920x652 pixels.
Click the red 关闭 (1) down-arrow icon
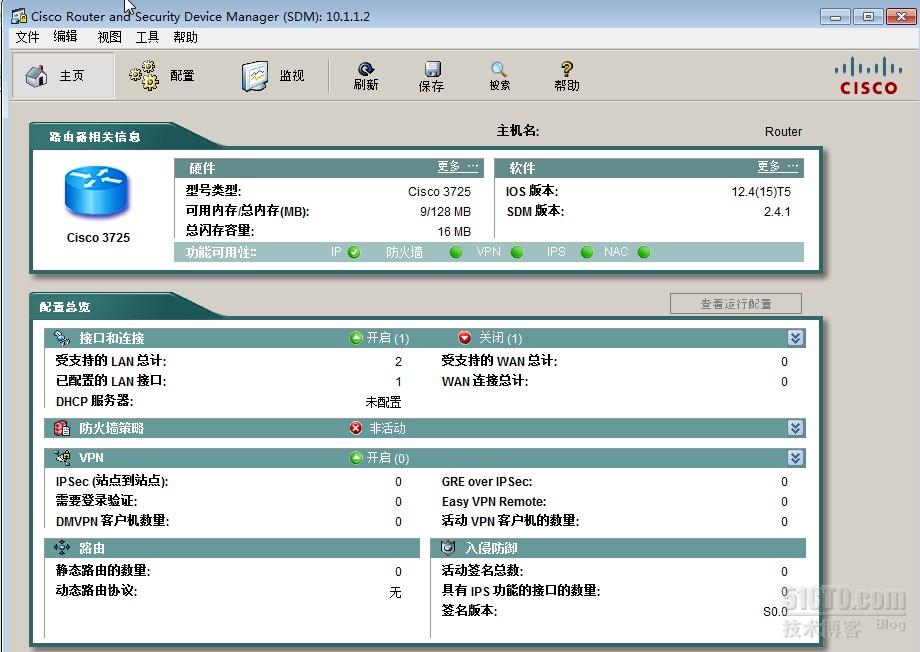[465, 338]
